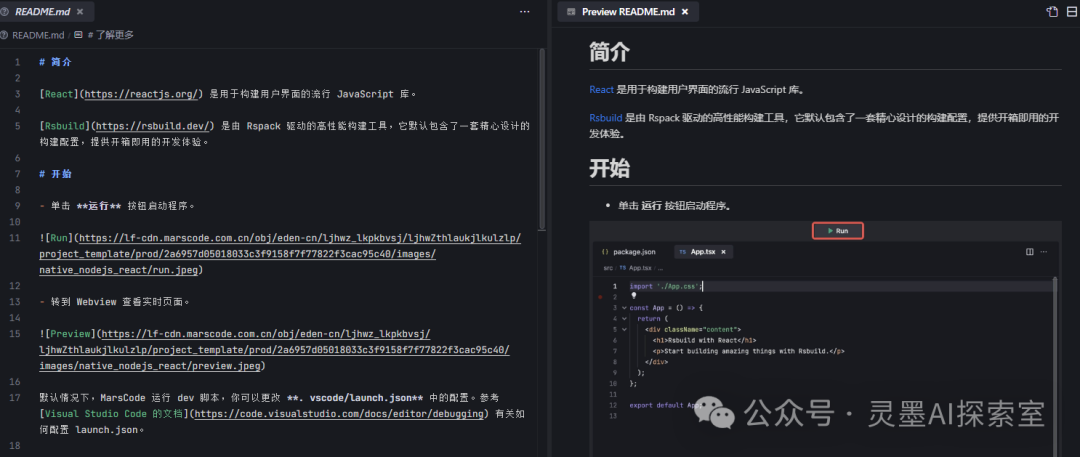1080x457 pixels.
Task: Click the embedded Run screenshot image in the preview
Action: tap(824, 338)
